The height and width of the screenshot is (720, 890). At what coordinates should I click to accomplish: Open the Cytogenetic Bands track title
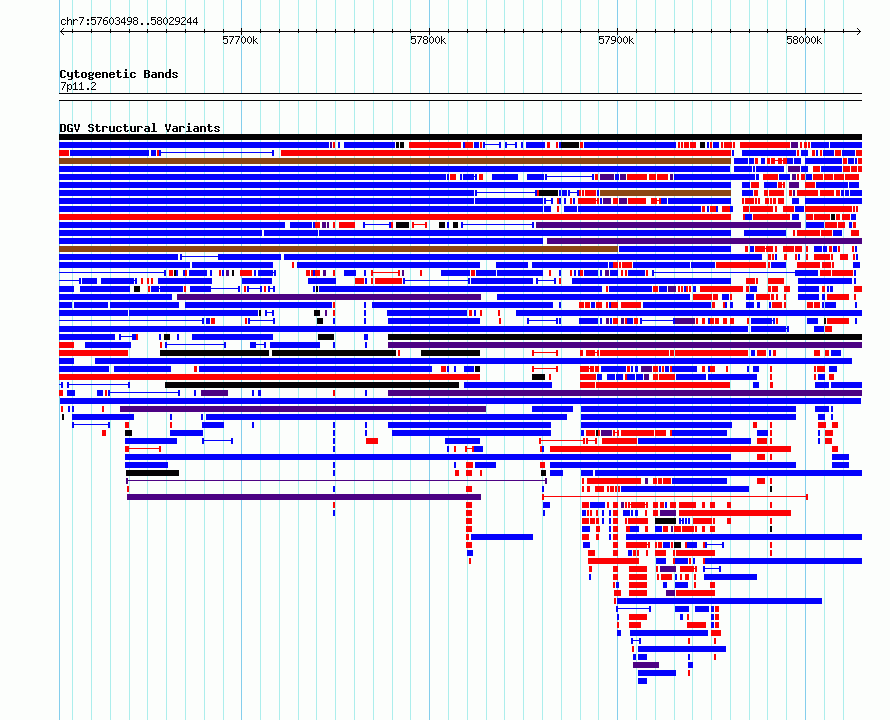[119, 74]
